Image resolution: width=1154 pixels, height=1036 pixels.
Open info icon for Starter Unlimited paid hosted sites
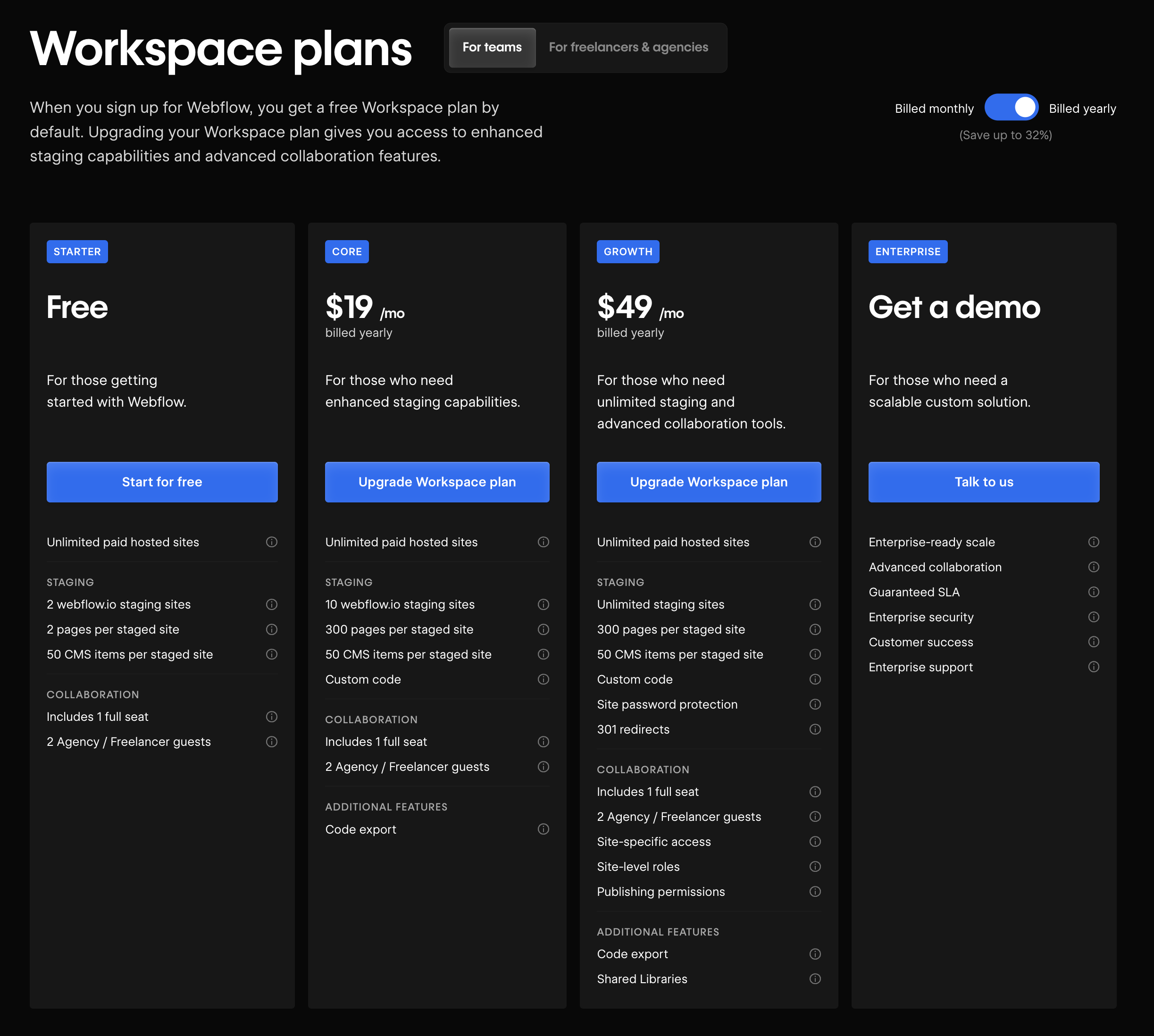(272, 542)
